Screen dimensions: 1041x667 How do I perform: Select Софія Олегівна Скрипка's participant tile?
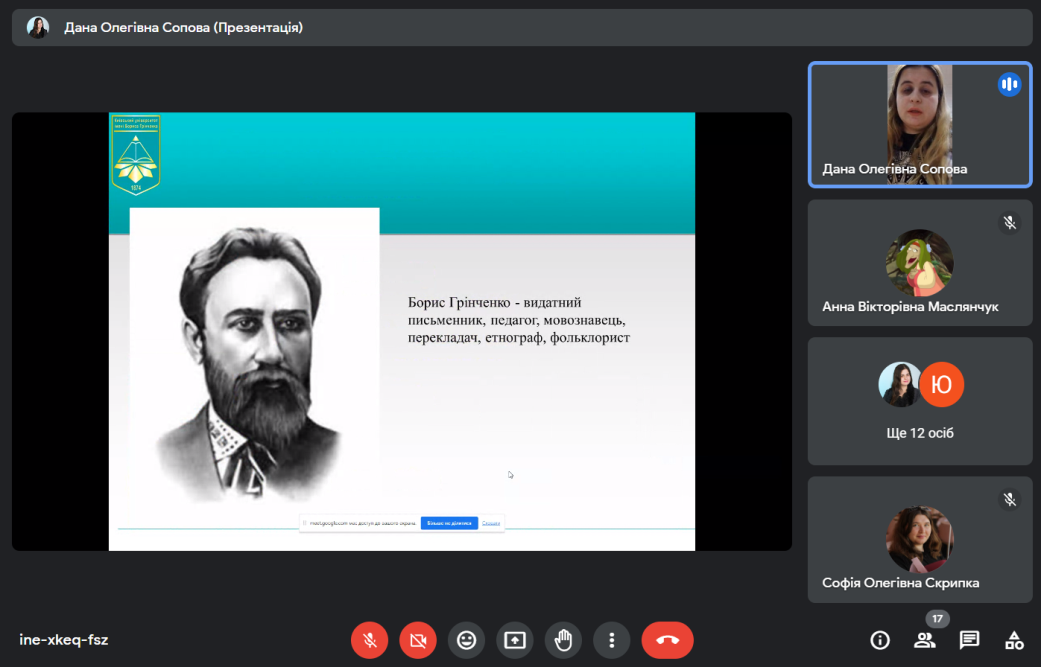pos(919,539)
